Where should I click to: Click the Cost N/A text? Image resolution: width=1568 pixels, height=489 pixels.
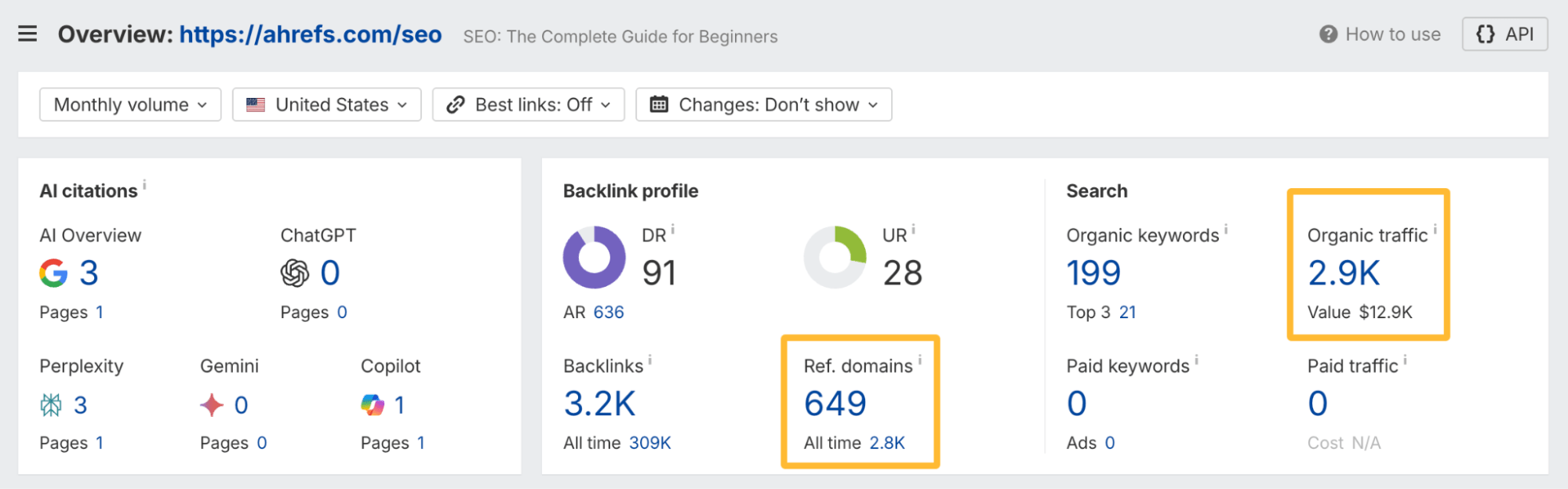click(1344, 443)
